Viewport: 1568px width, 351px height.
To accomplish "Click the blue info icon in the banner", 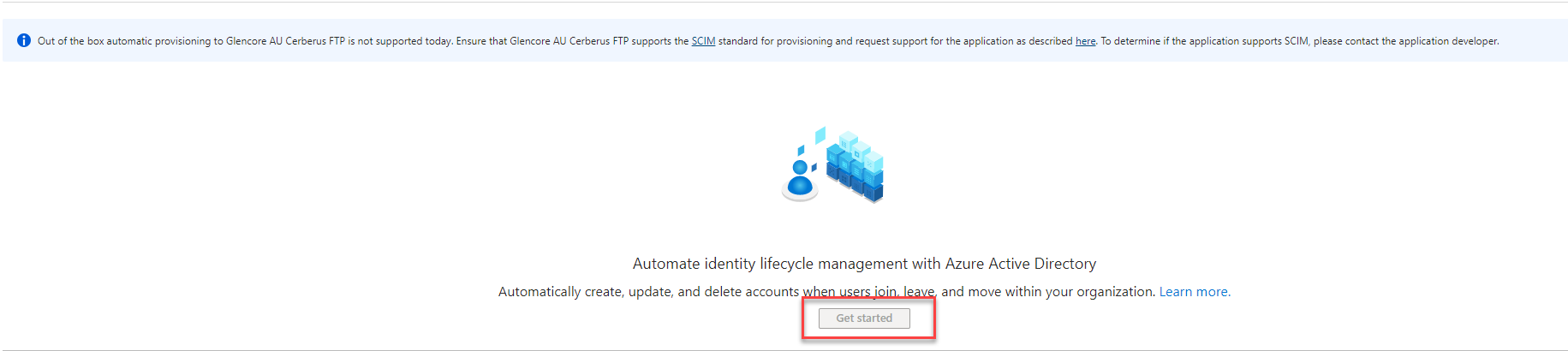I will click(x=24, y=40).
